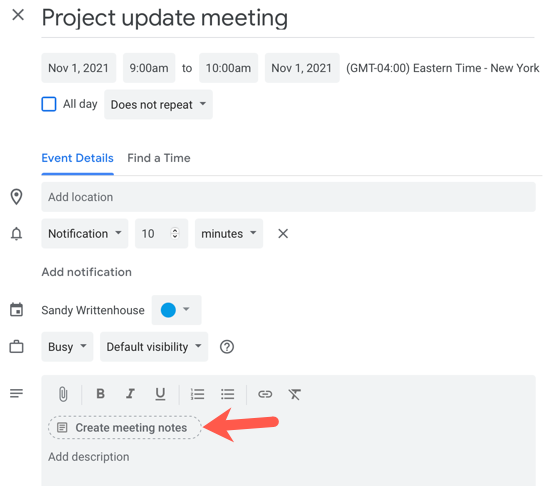Switch to the Find a Time tab
546x486 pixels.
coord(159,158)
